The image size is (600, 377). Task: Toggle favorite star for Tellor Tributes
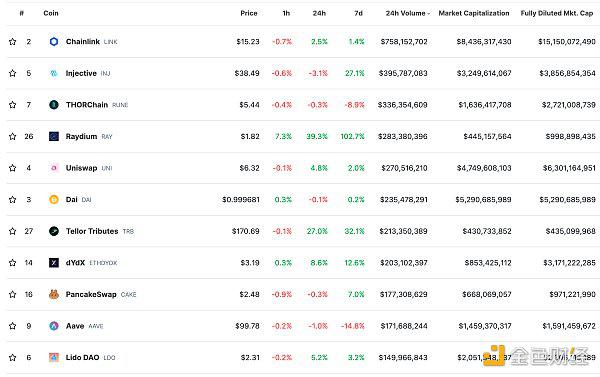pos(13,231)
